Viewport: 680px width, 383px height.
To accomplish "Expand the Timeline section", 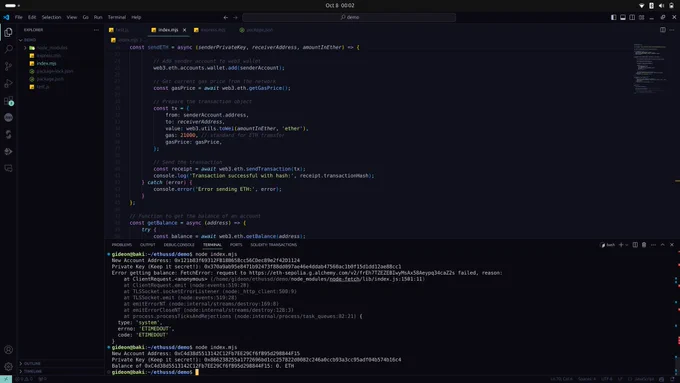I will pos(61,371).
